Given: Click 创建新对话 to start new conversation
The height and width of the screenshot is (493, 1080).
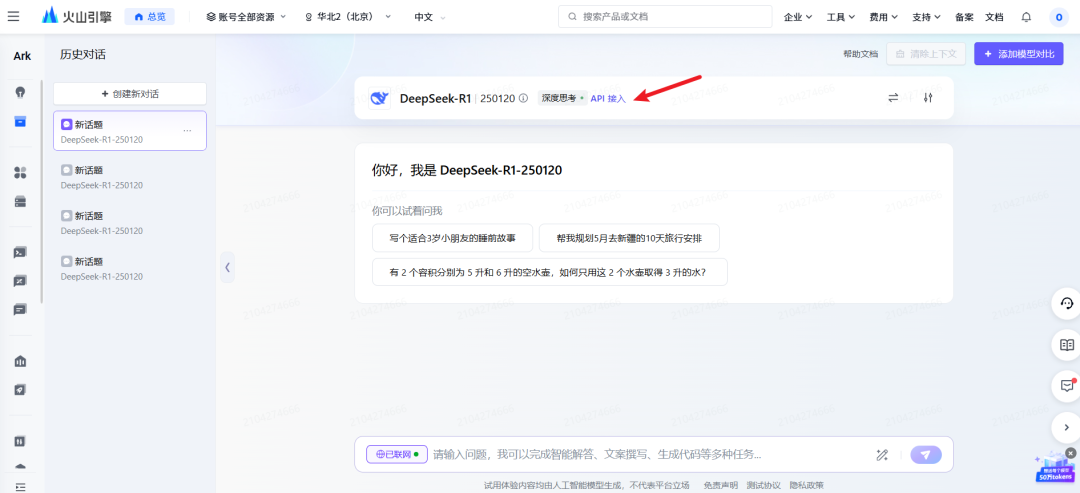Looking at the screenshot, I should 130,94.
